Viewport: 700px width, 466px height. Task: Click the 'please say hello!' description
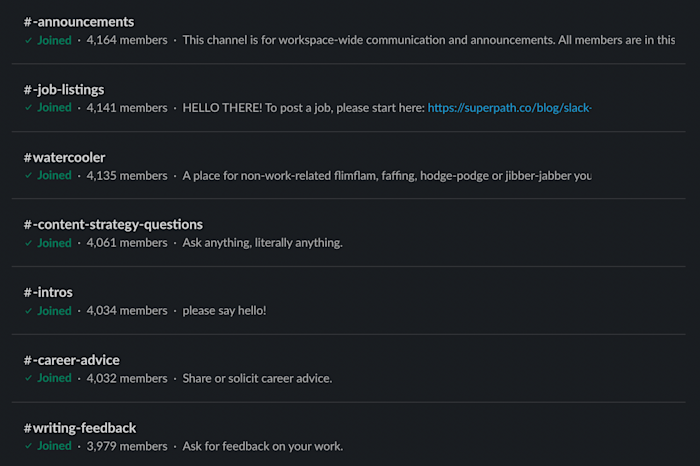coord(224,311)
